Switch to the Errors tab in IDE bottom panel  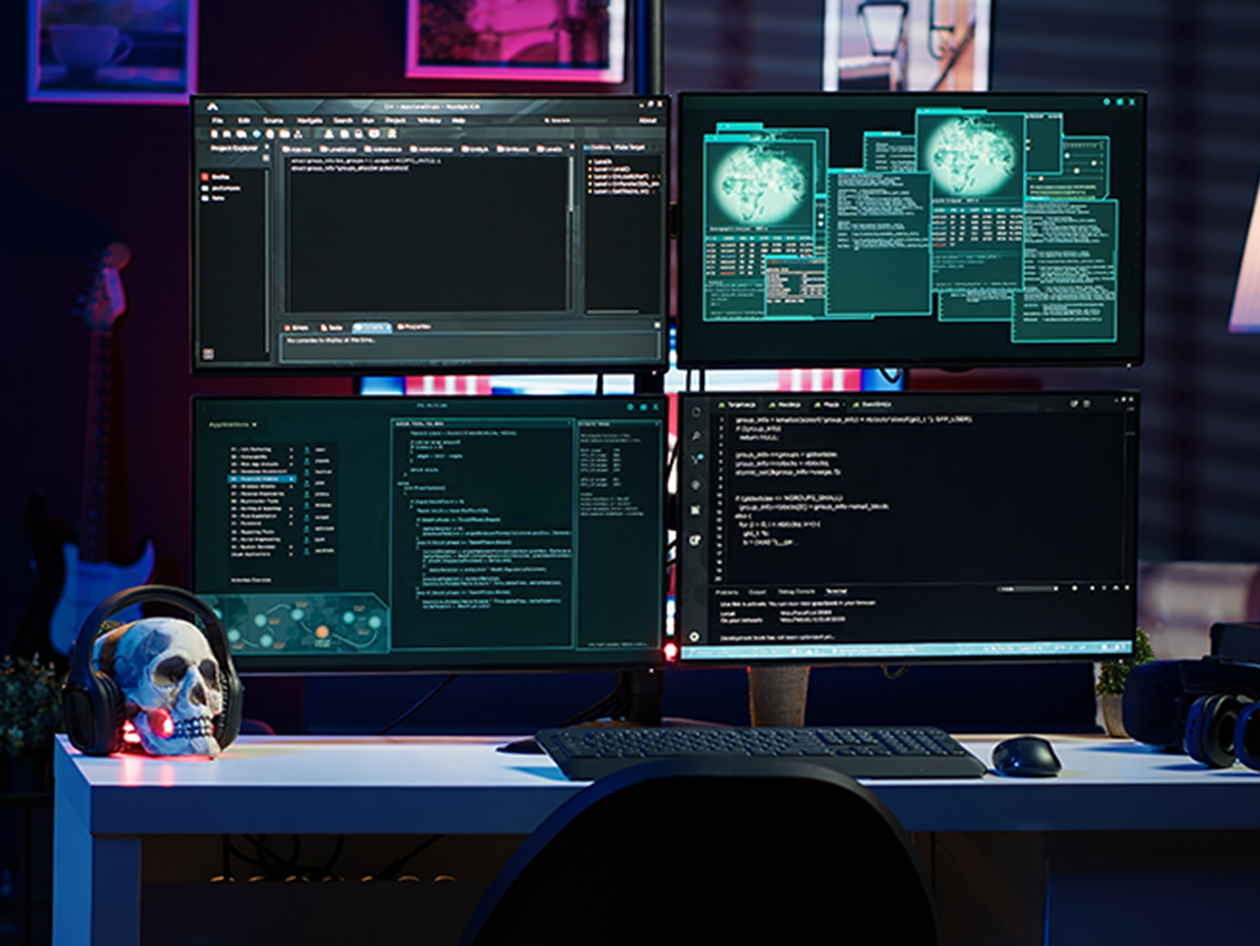(297, 327)
